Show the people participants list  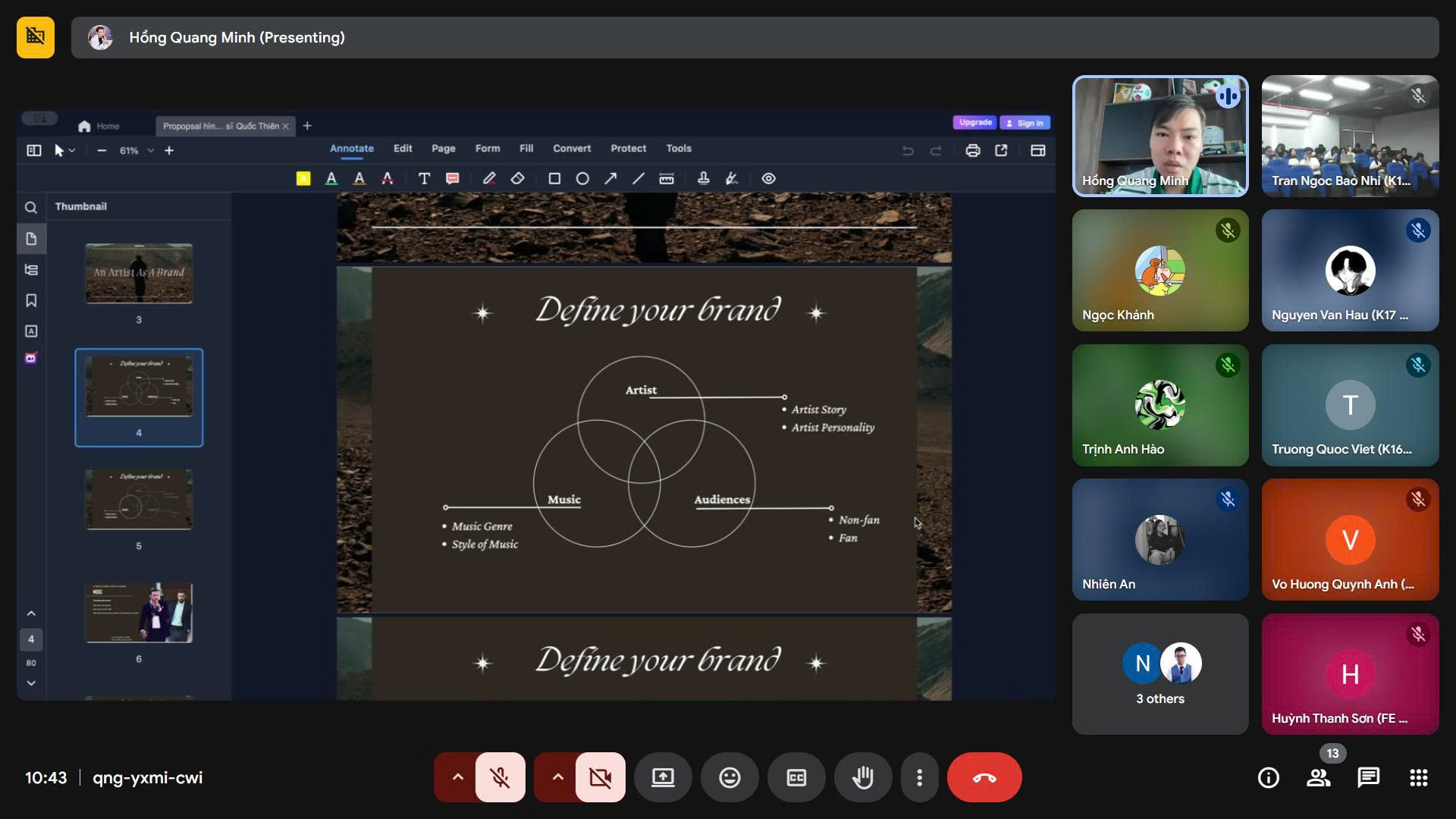[x=1318, y=777]
